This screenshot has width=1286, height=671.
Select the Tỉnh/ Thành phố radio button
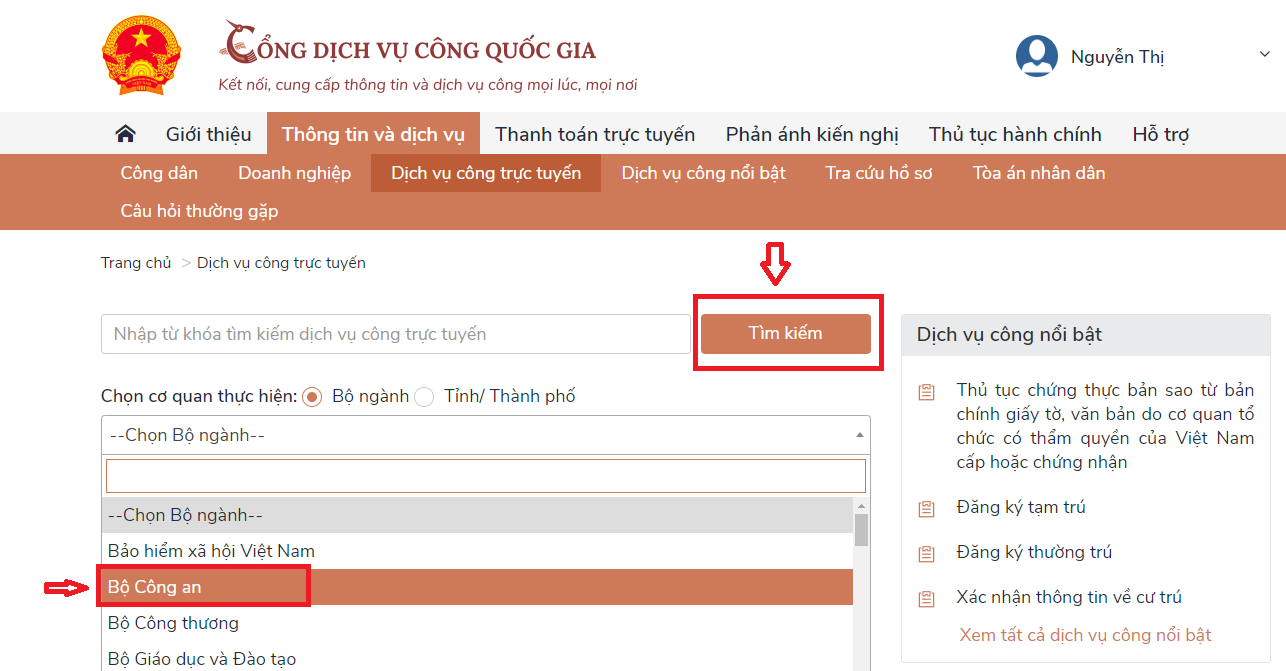click(424, 397)
